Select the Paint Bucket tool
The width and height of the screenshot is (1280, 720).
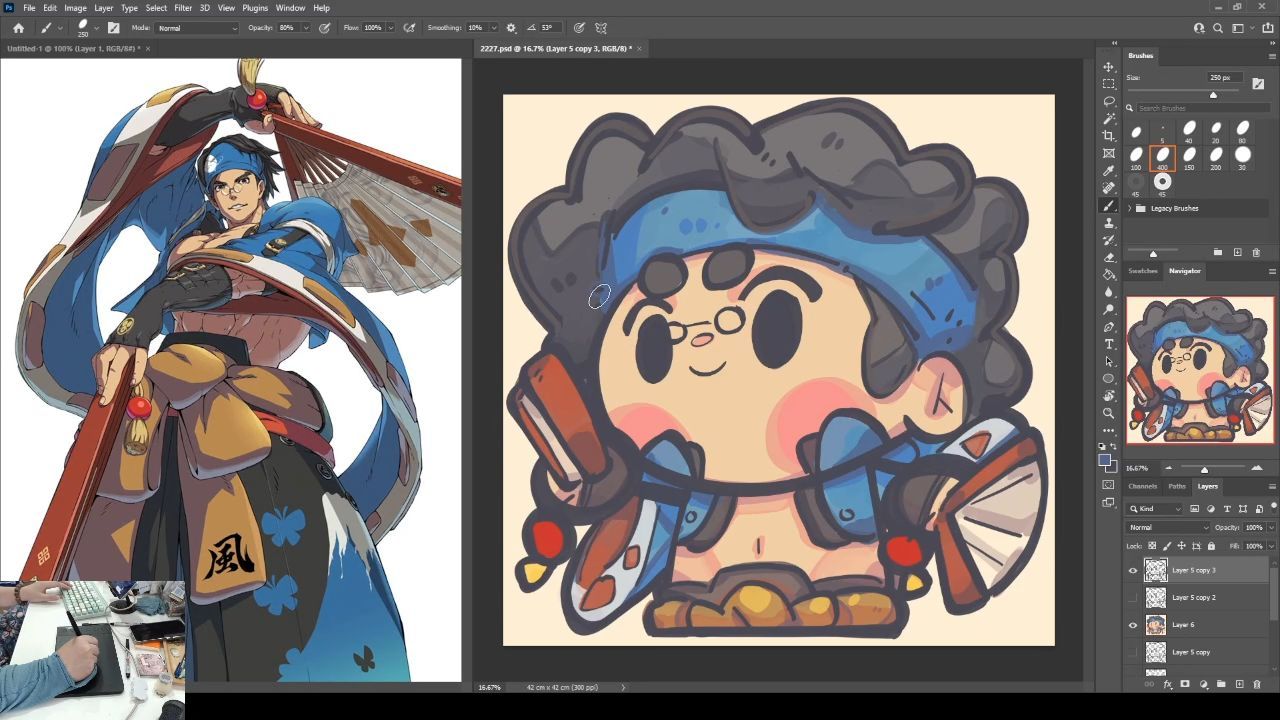click(1108, 274)
